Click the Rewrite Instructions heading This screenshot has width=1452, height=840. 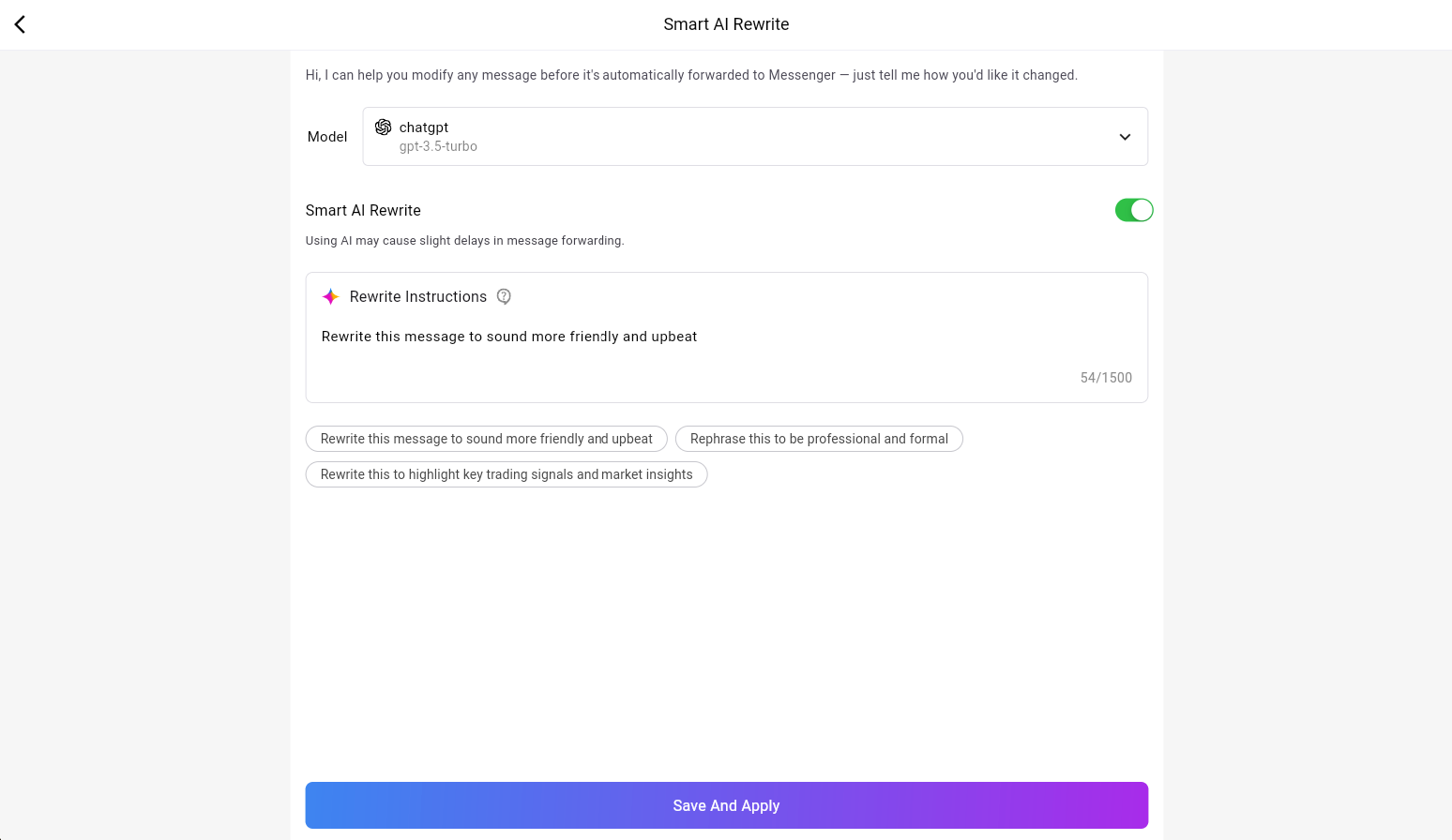[417, 297]
